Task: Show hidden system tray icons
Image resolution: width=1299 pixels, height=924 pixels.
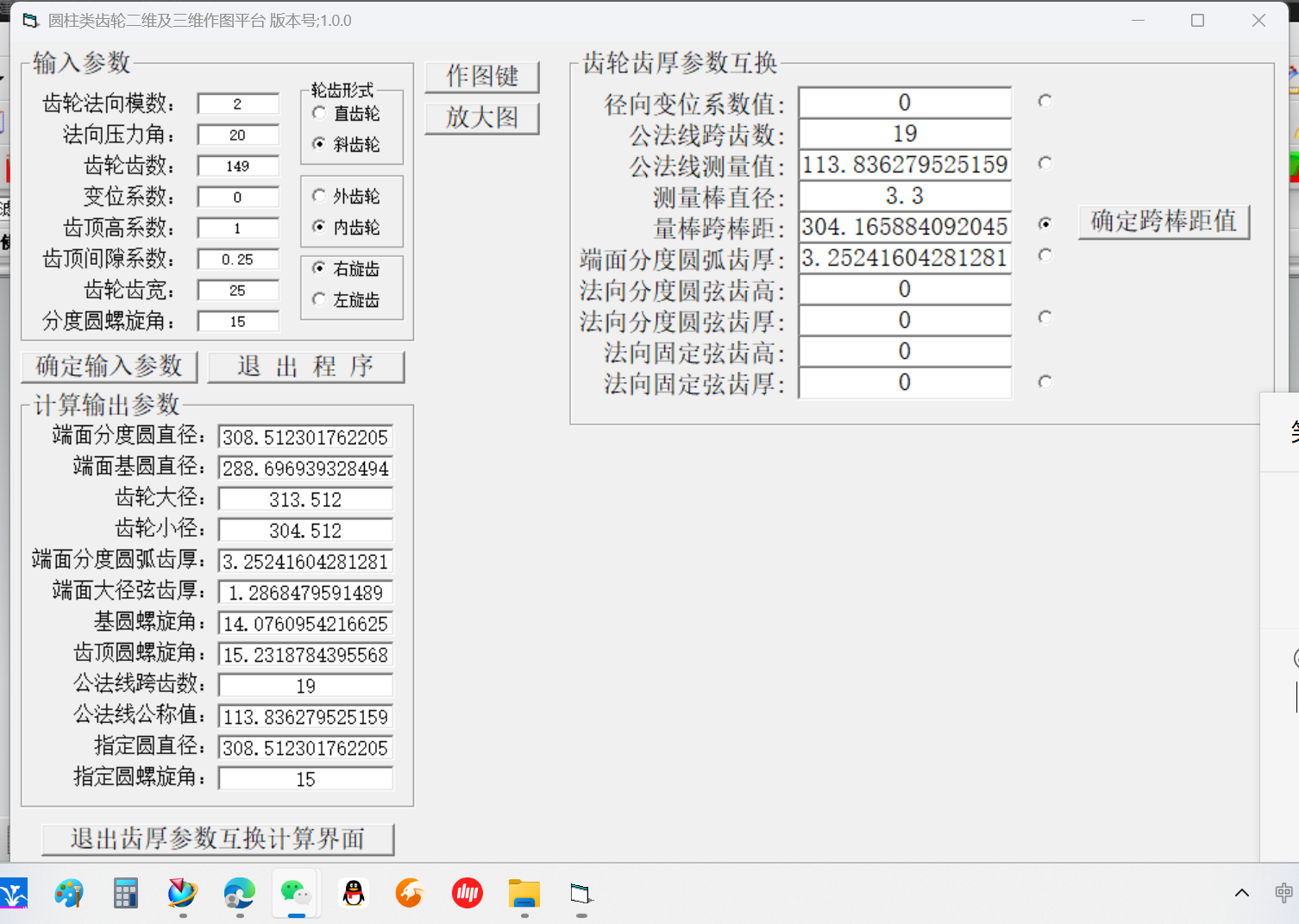Action: 1241,893
